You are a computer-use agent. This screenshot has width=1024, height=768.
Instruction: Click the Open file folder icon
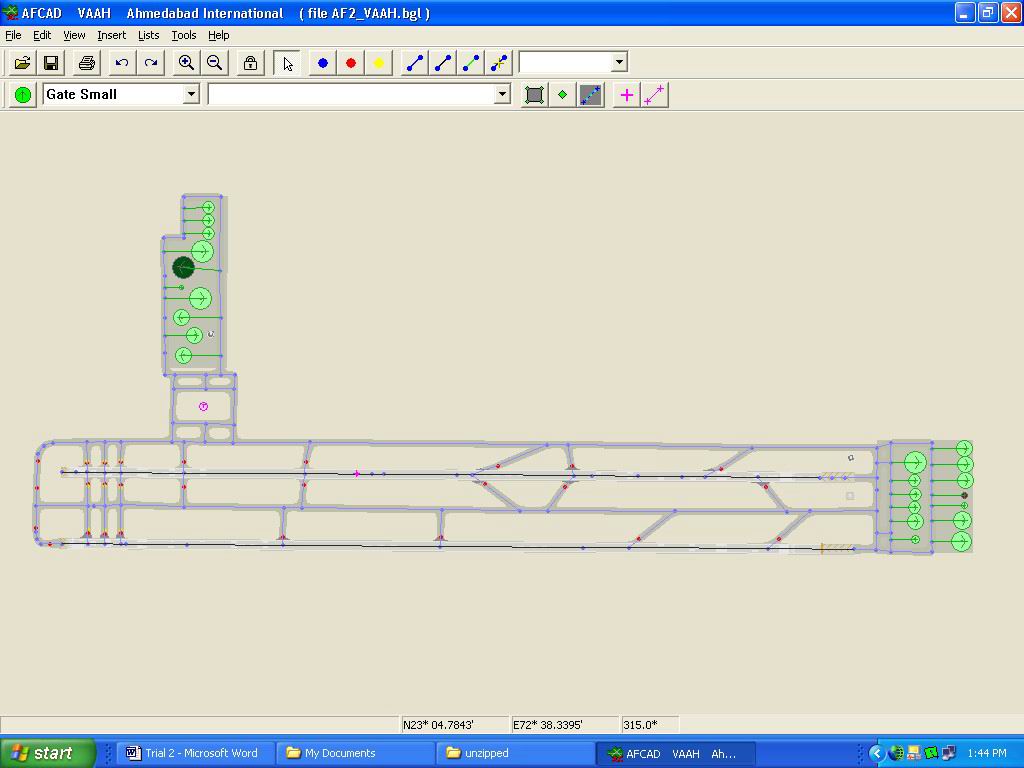coord(22,63)
